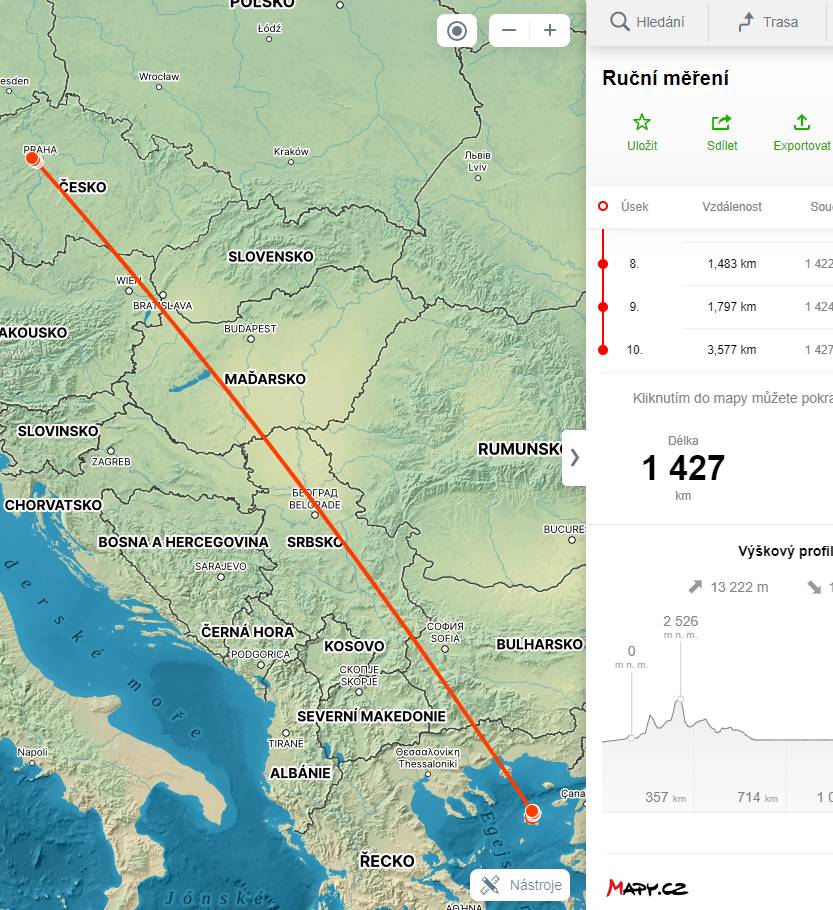Click the Úsek column header

click(x=634, y=207)
